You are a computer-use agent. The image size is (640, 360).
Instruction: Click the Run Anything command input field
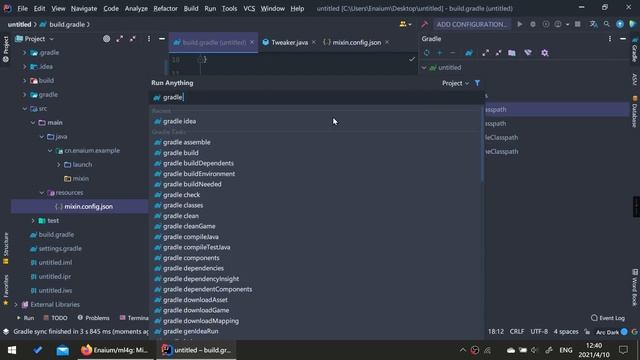(316, 97)
